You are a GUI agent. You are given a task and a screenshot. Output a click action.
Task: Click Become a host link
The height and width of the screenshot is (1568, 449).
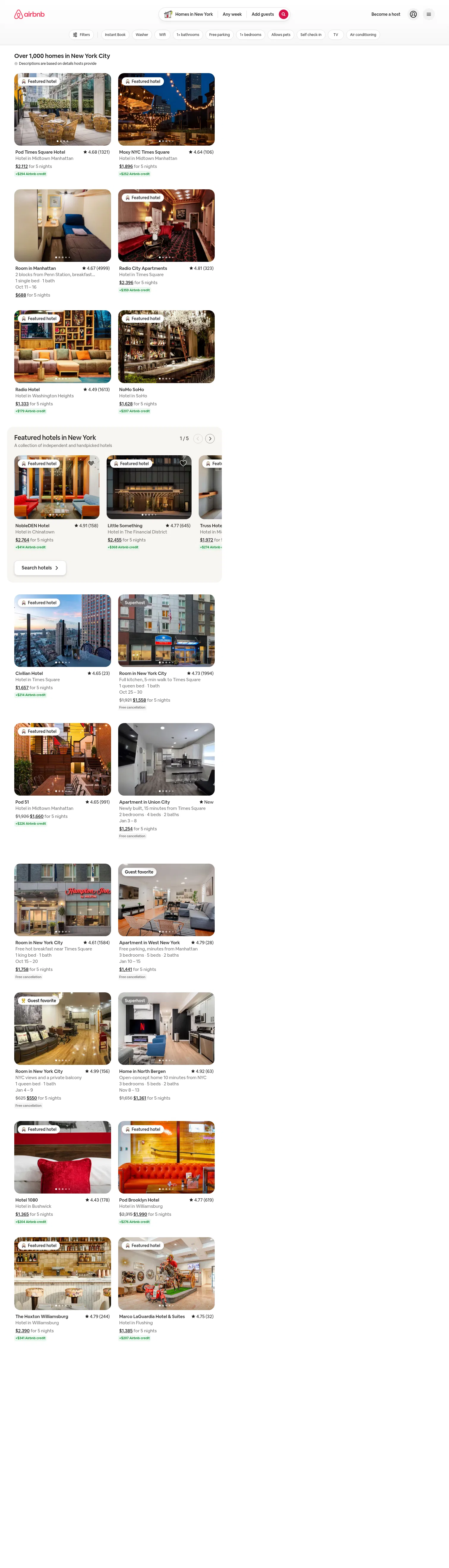point(386,14)
